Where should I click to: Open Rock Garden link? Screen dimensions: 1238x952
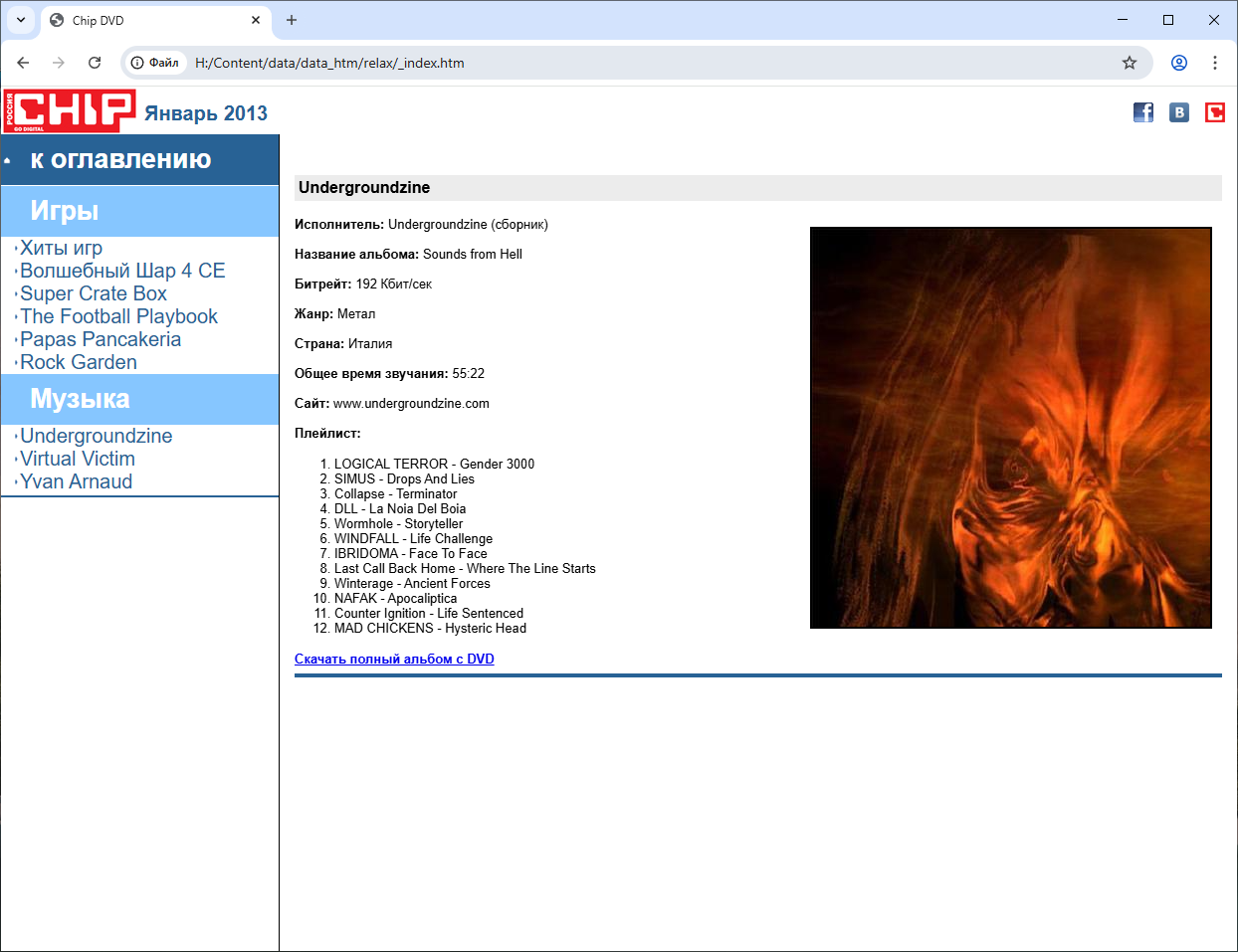79,362
